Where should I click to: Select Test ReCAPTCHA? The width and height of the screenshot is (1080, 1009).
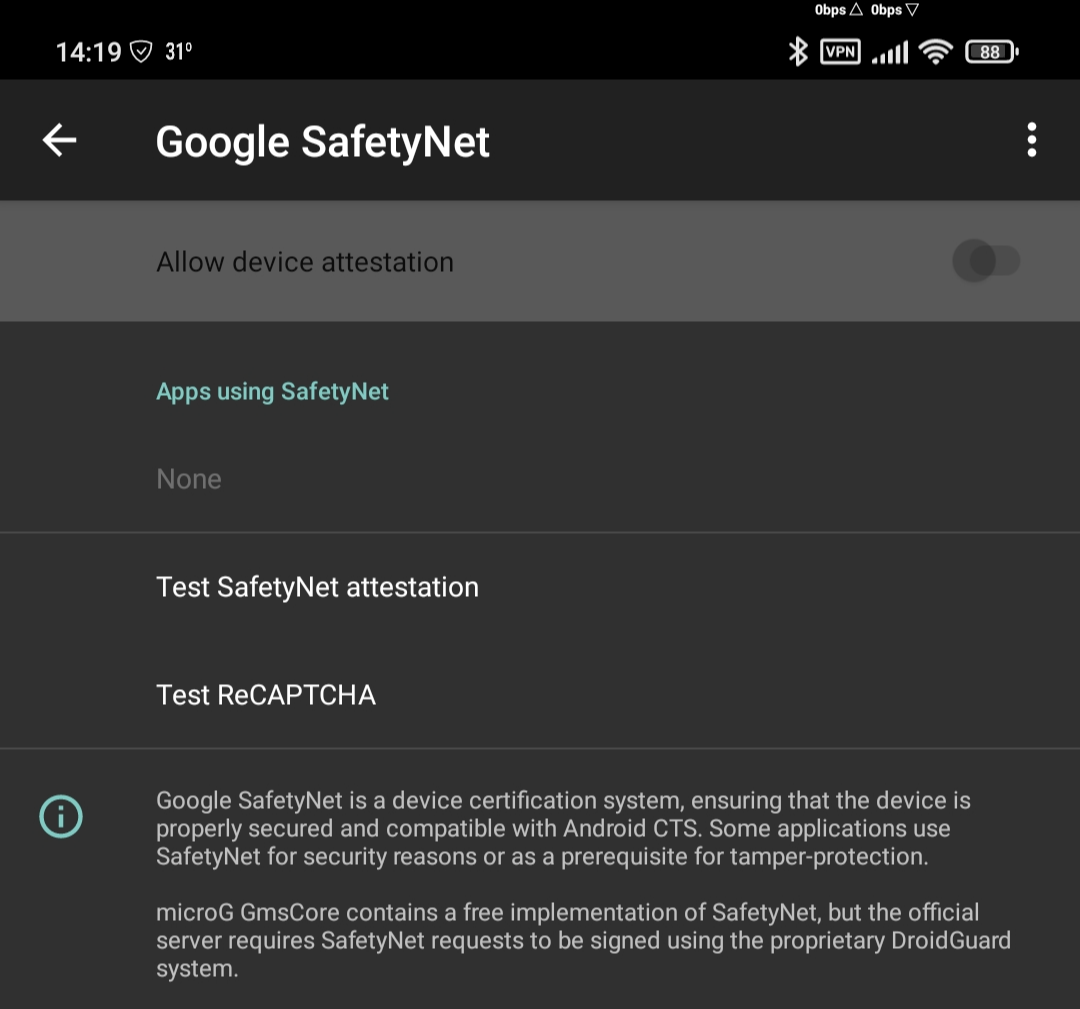(x=540, y=695)
